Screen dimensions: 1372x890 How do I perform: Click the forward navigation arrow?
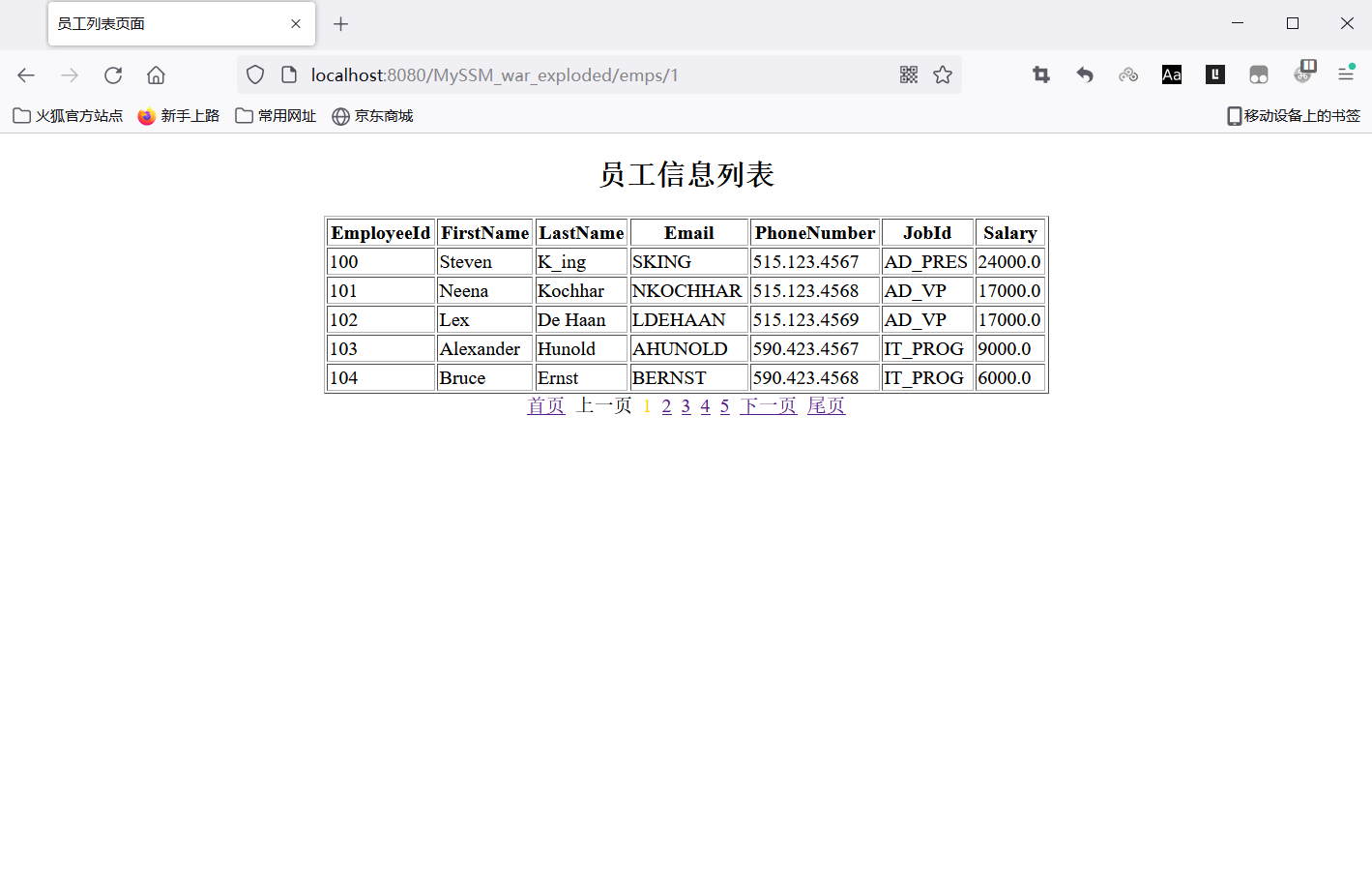coord(70,74)
